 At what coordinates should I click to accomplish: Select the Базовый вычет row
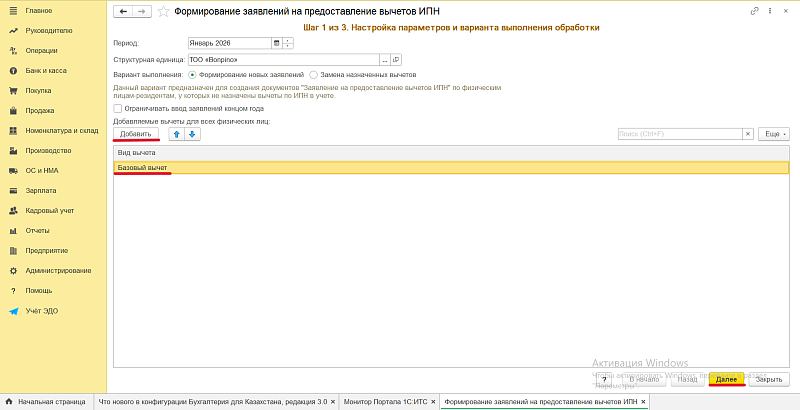142,167
